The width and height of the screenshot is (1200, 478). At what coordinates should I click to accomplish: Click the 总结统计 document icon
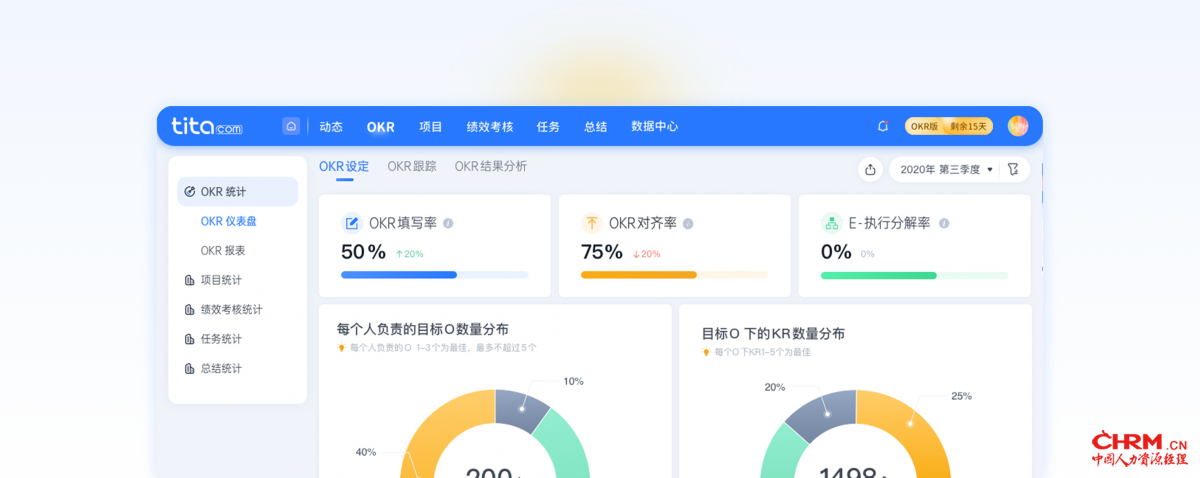tap(190, 368)
